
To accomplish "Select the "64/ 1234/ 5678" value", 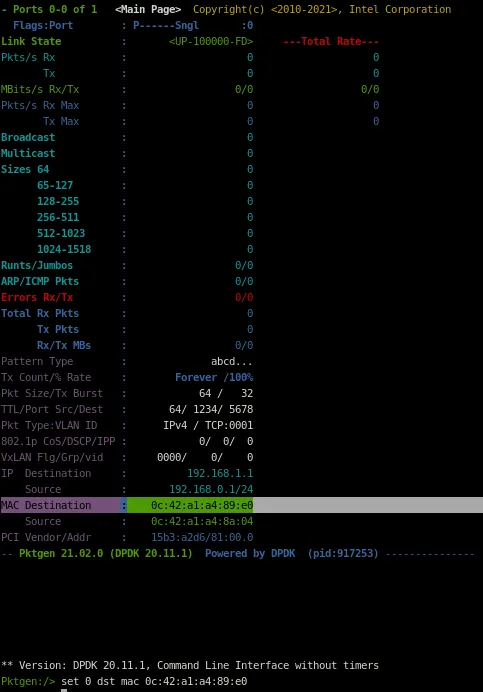I will coord(211,409).
